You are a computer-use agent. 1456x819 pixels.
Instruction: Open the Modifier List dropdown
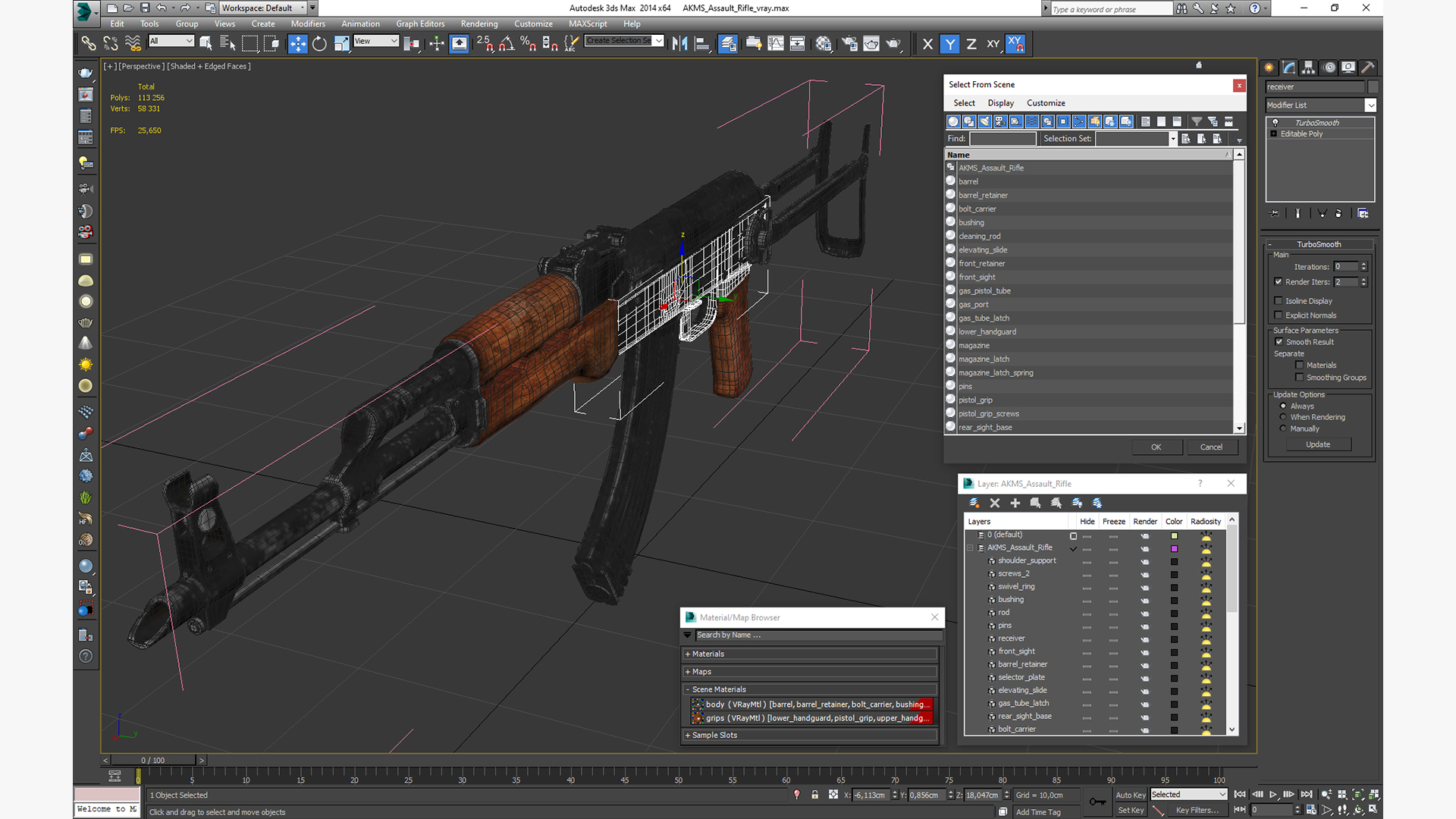1370,105
